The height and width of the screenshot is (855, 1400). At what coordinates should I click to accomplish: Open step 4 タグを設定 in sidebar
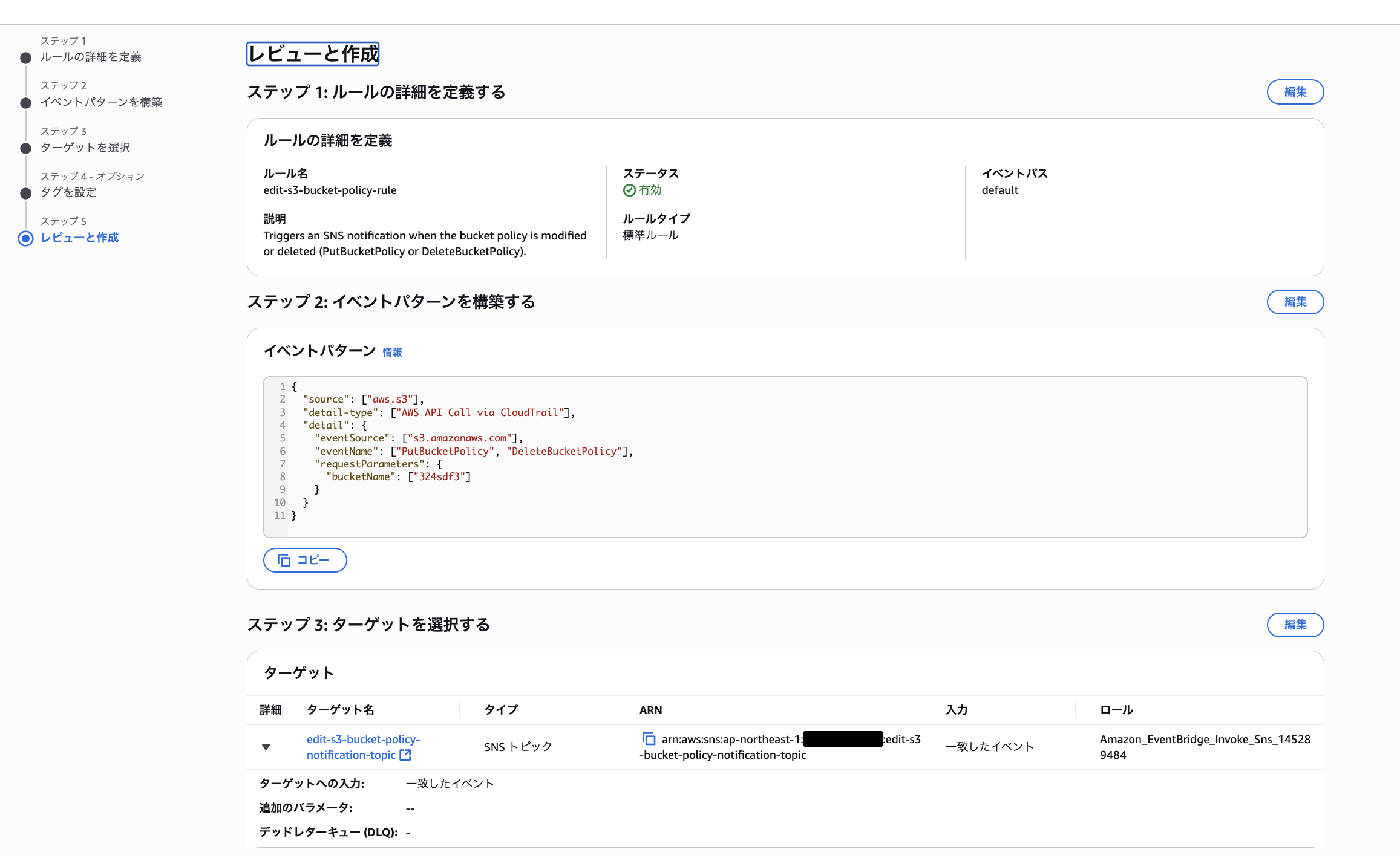(68, 192)
